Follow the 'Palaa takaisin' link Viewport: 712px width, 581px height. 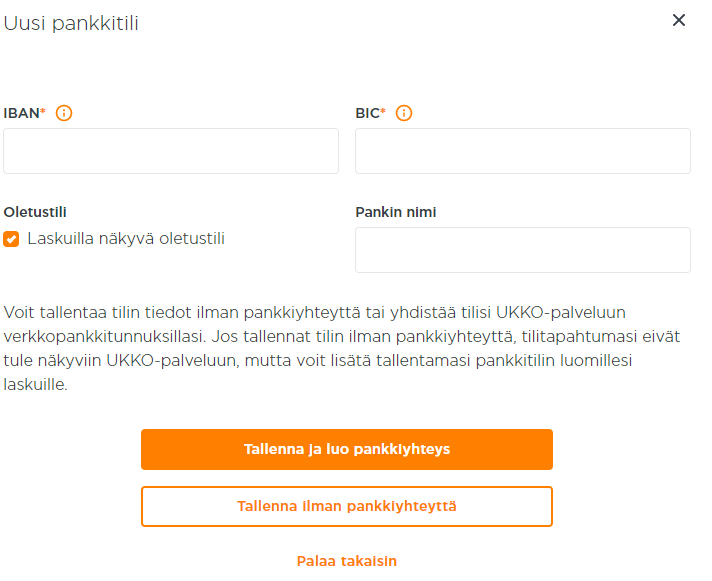[347, 561]
